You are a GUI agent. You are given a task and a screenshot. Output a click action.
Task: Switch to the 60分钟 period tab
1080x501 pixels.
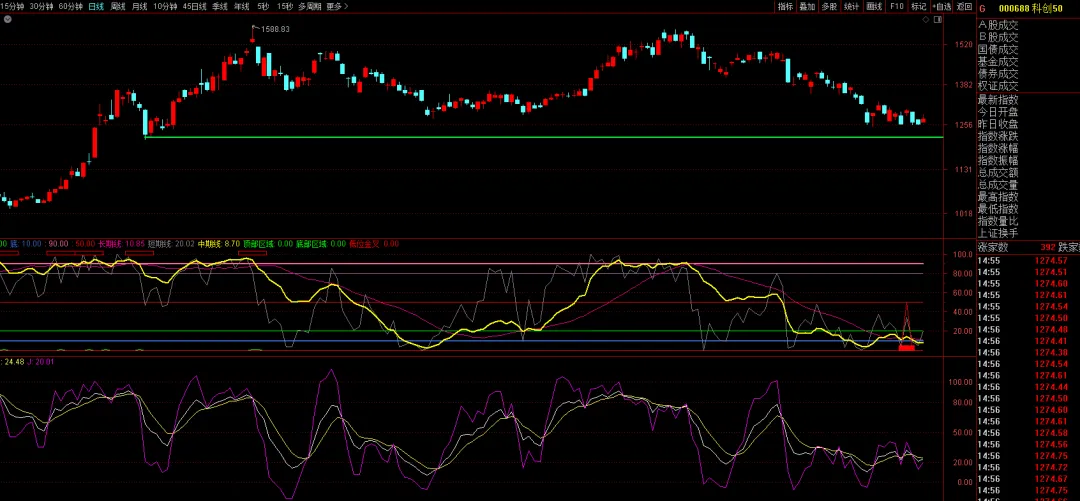(70, 6)
